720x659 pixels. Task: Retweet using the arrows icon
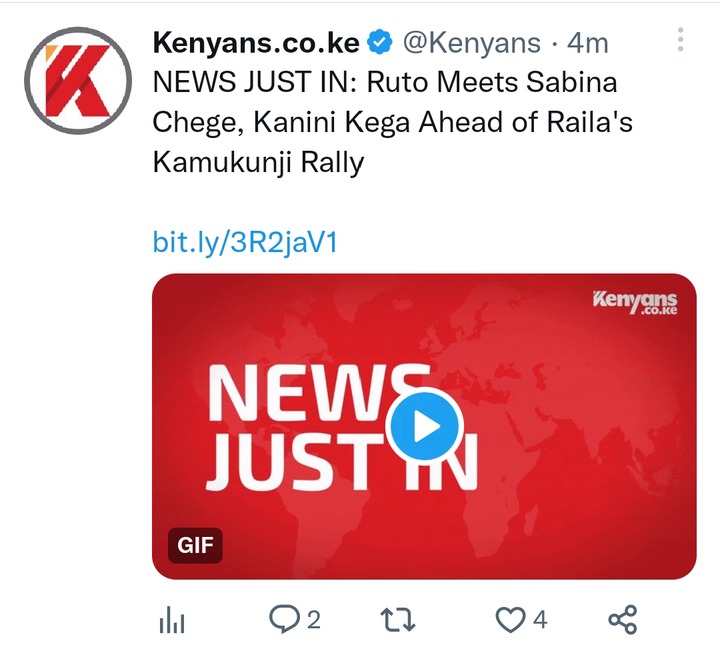(x=398, y=620)
